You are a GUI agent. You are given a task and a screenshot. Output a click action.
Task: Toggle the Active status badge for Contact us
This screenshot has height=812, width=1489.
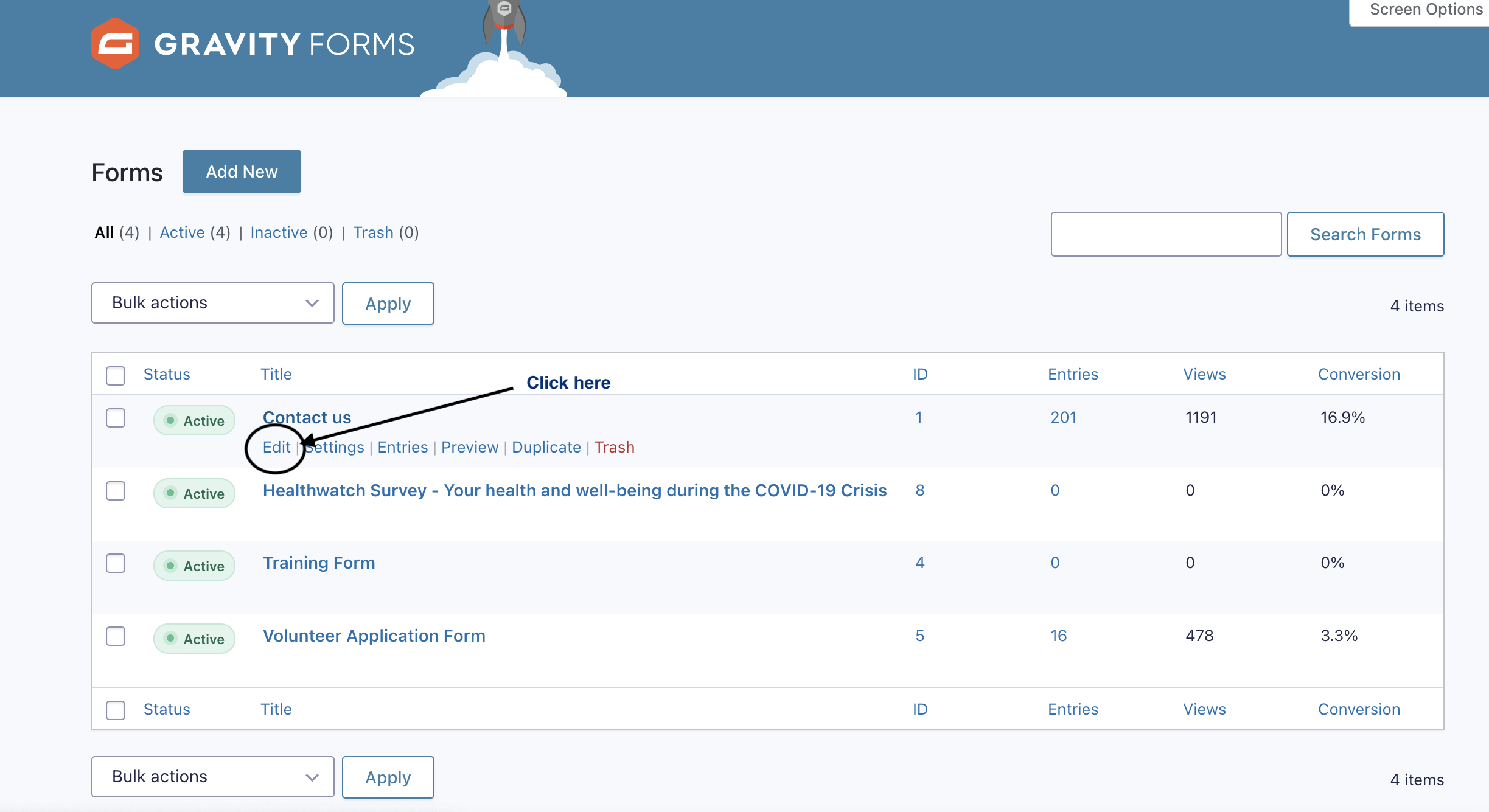pyautogui.click(x=194, y=420)
